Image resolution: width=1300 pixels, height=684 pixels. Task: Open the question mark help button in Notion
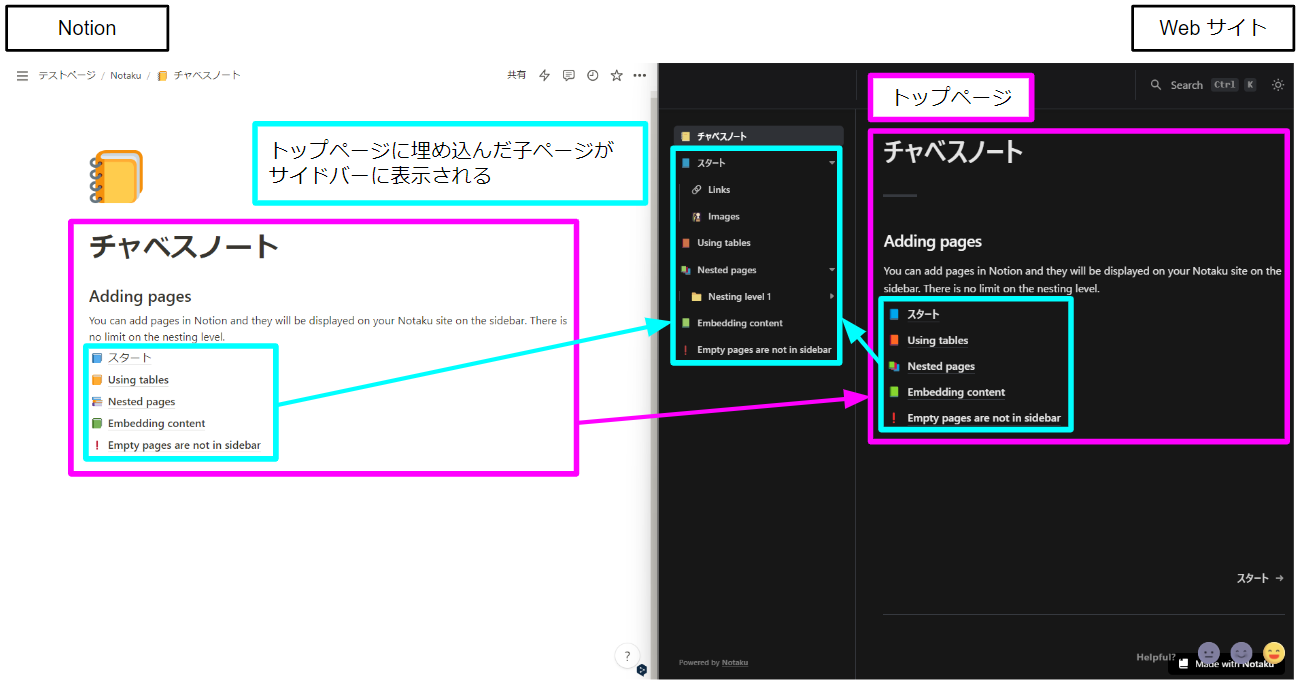click(627, 656)
